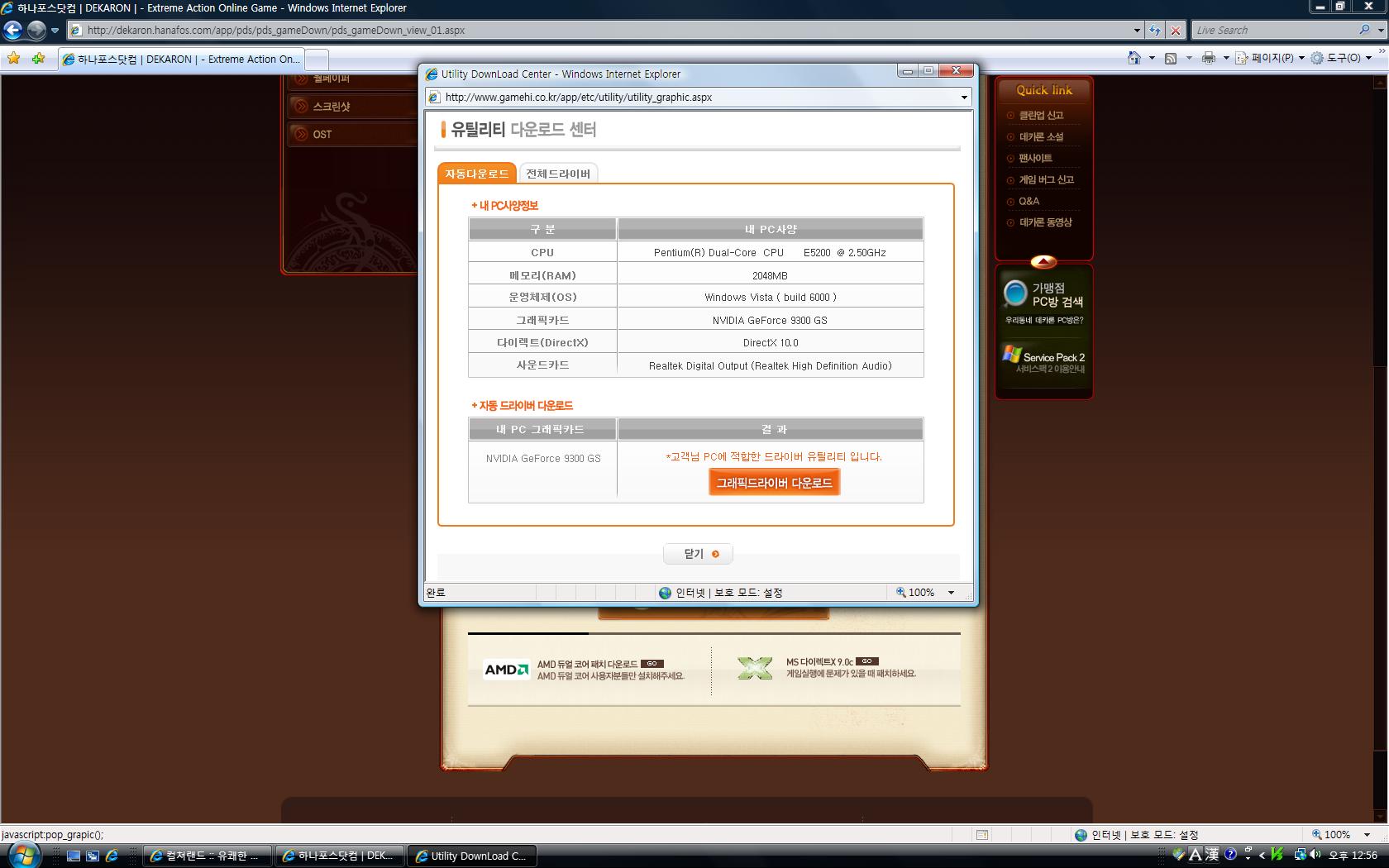This screenshot has width=1389, height=868.
Task: Go back with the IE back arrow
Action: coord(12,31)
